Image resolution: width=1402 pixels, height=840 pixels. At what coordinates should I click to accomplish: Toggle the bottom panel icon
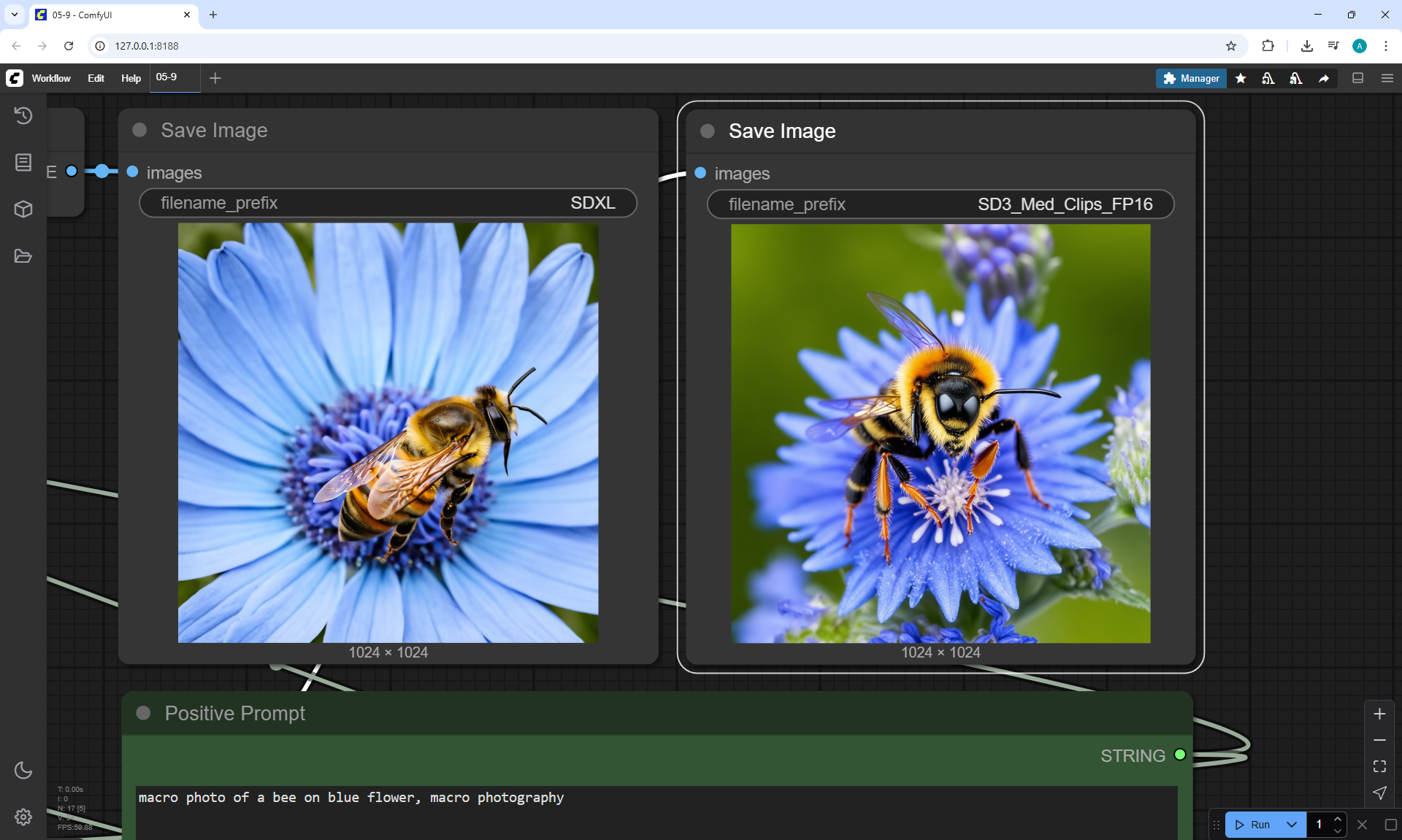(1357, 78)
